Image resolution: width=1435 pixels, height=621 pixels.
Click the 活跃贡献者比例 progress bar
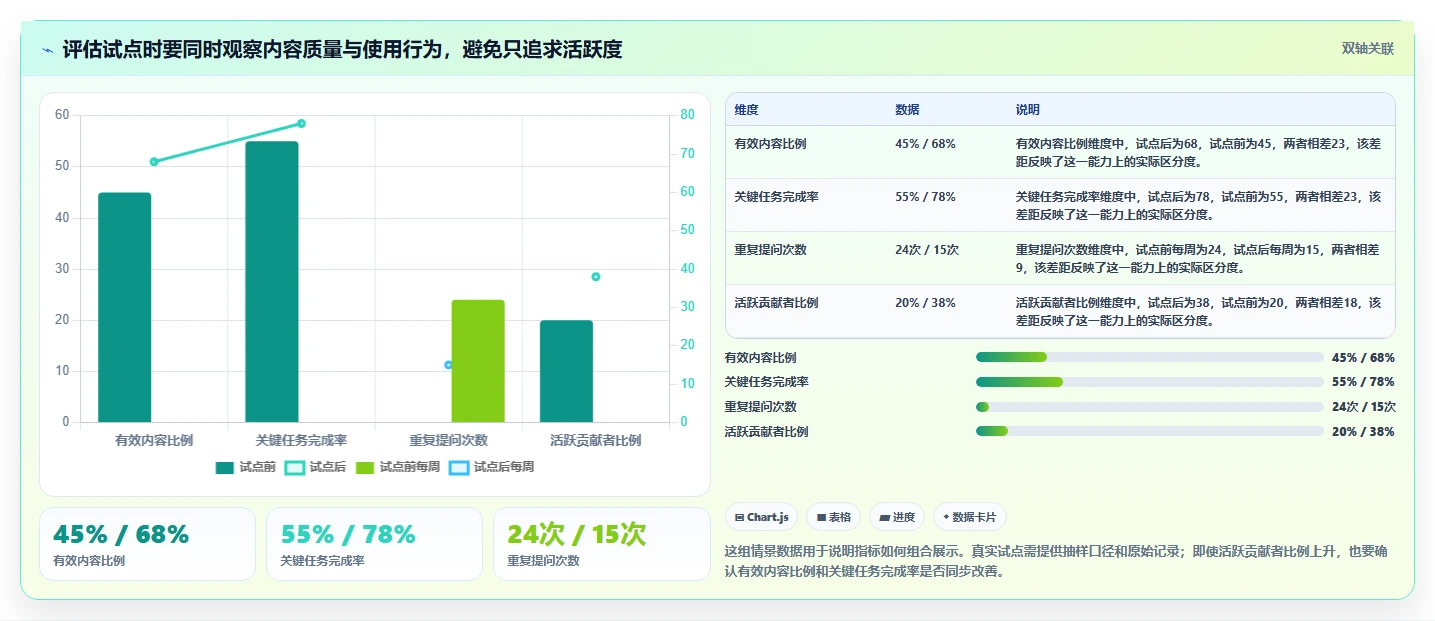[1150, 431]
